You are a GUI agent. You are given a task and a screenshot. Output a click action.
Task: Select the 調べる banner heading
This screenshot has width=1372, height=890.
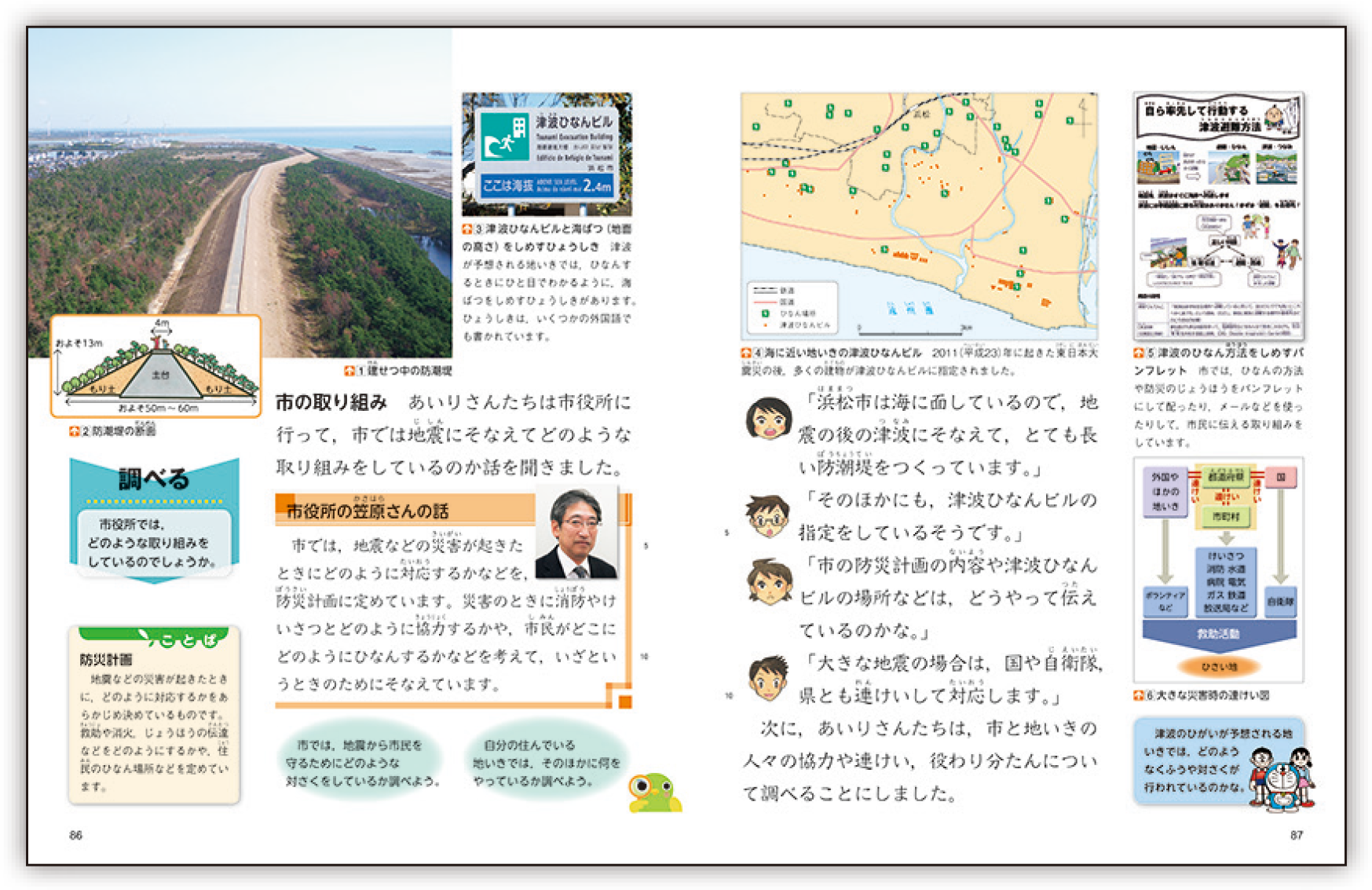[154, 478]
